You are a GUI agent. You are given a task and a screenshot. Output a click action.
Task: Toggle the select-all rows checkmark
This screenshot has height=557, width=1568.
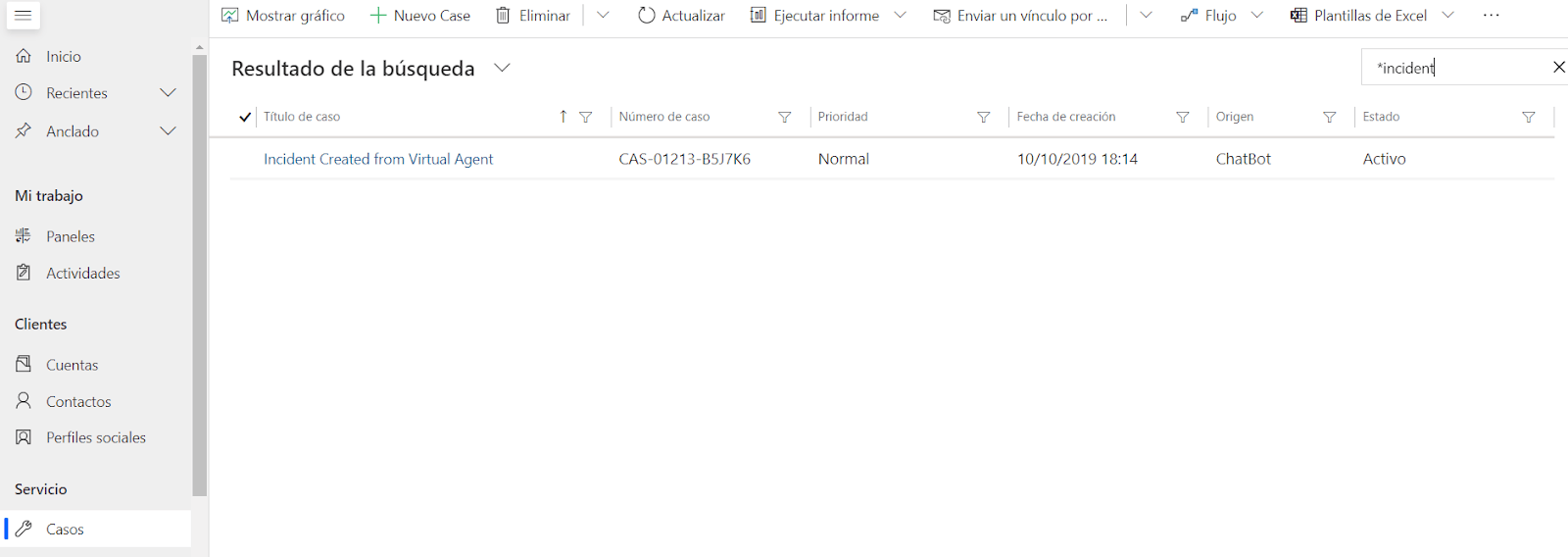(x=245, y=117)
